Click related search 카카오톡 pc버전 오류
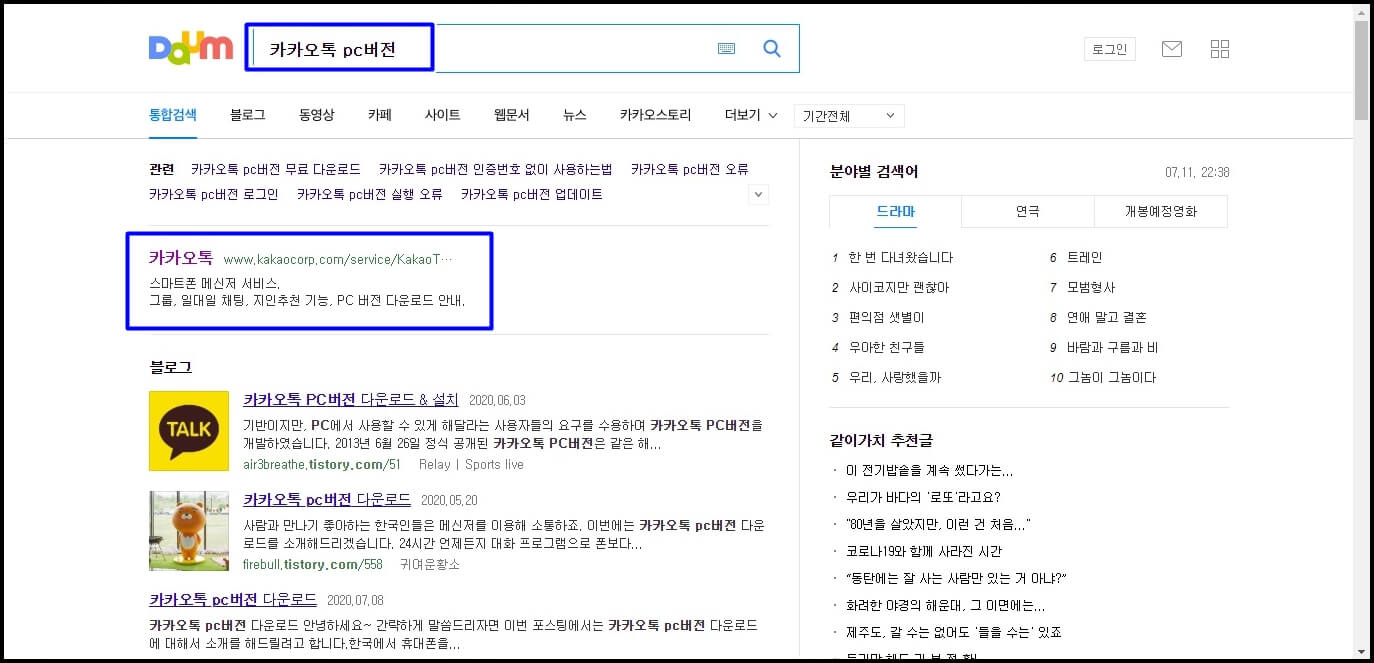The width and height of the screenshot is (1374, 663). pyautogui.click(x=690, y=169)
